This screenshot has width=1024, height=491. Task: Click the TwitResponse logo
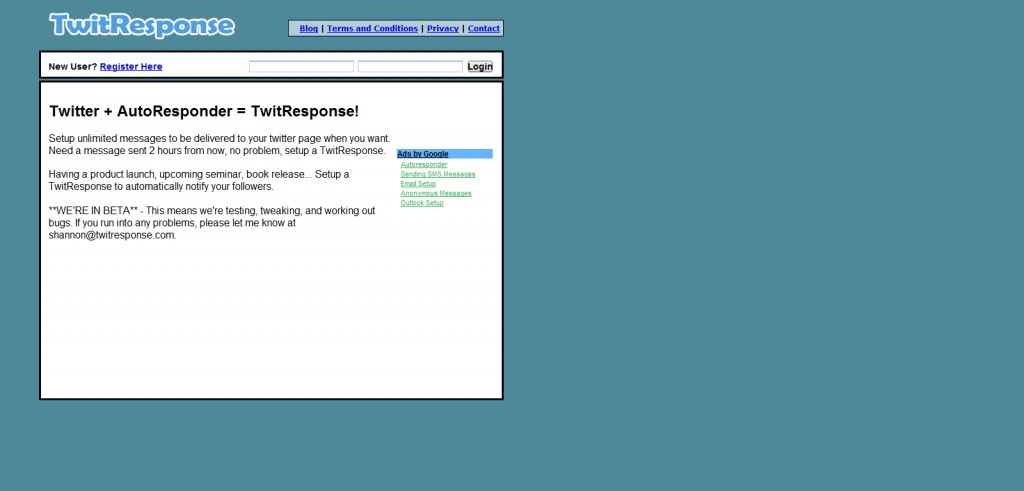click(x=142, y=25)
